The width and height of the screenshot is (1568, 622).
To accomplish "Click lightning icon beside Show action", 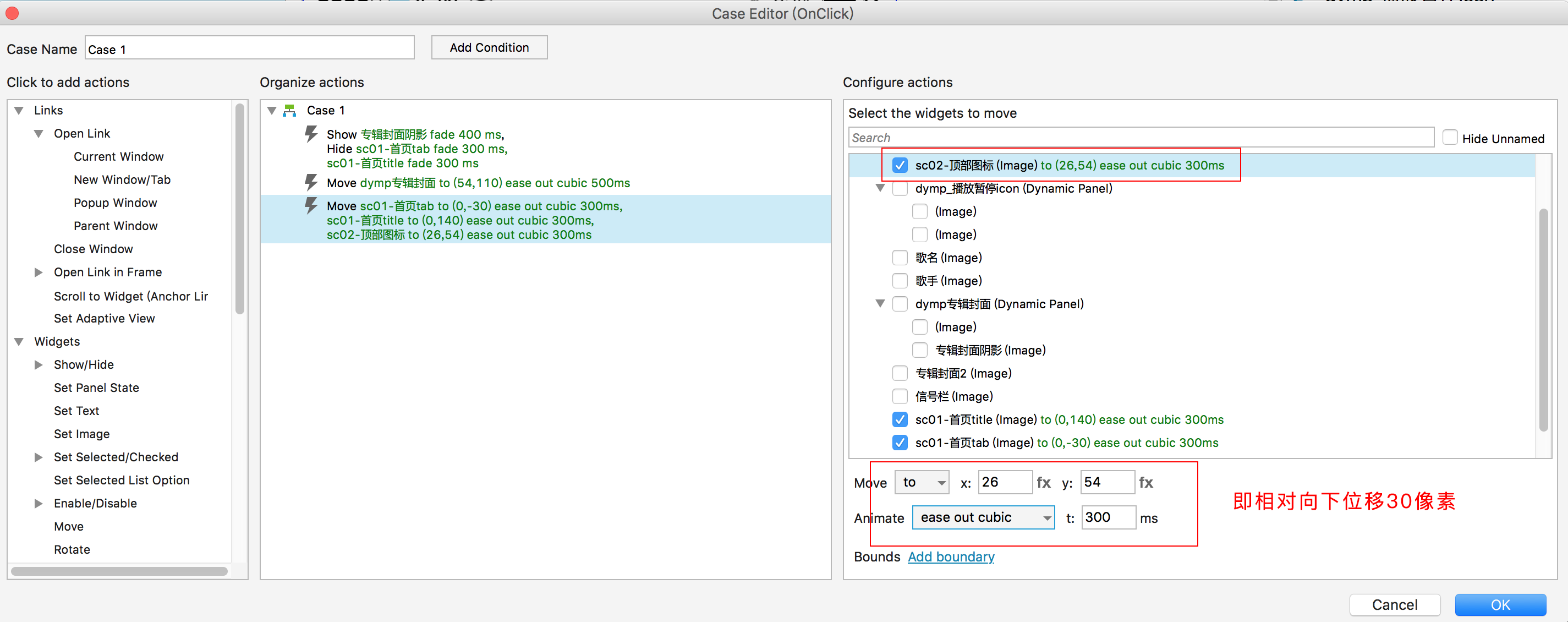I will (311, 133).
